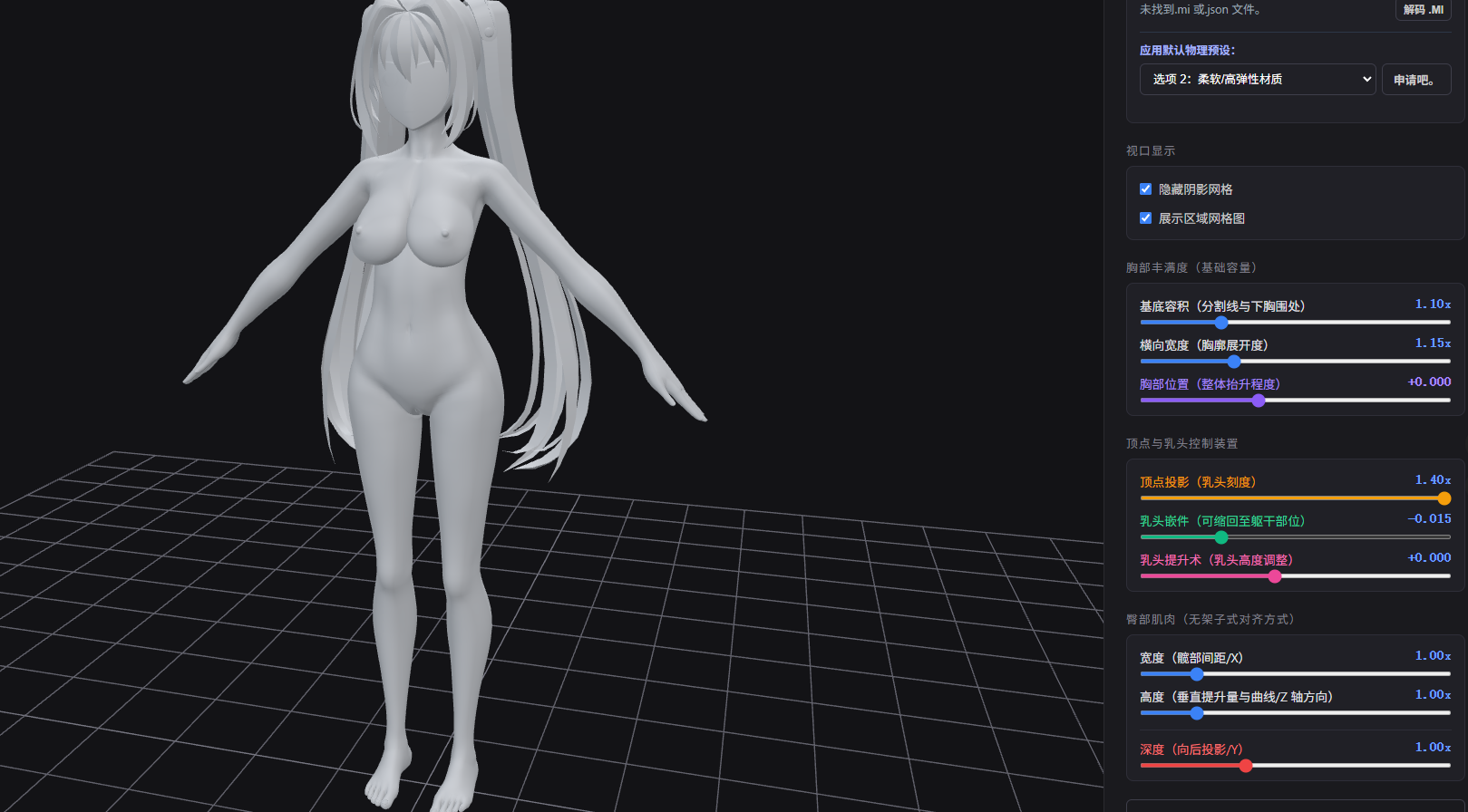Open the 选项 2: 柔软/高弹性材质 preset dropdown
Screen dimensions: 1468x812
[x=1258, y=79]
